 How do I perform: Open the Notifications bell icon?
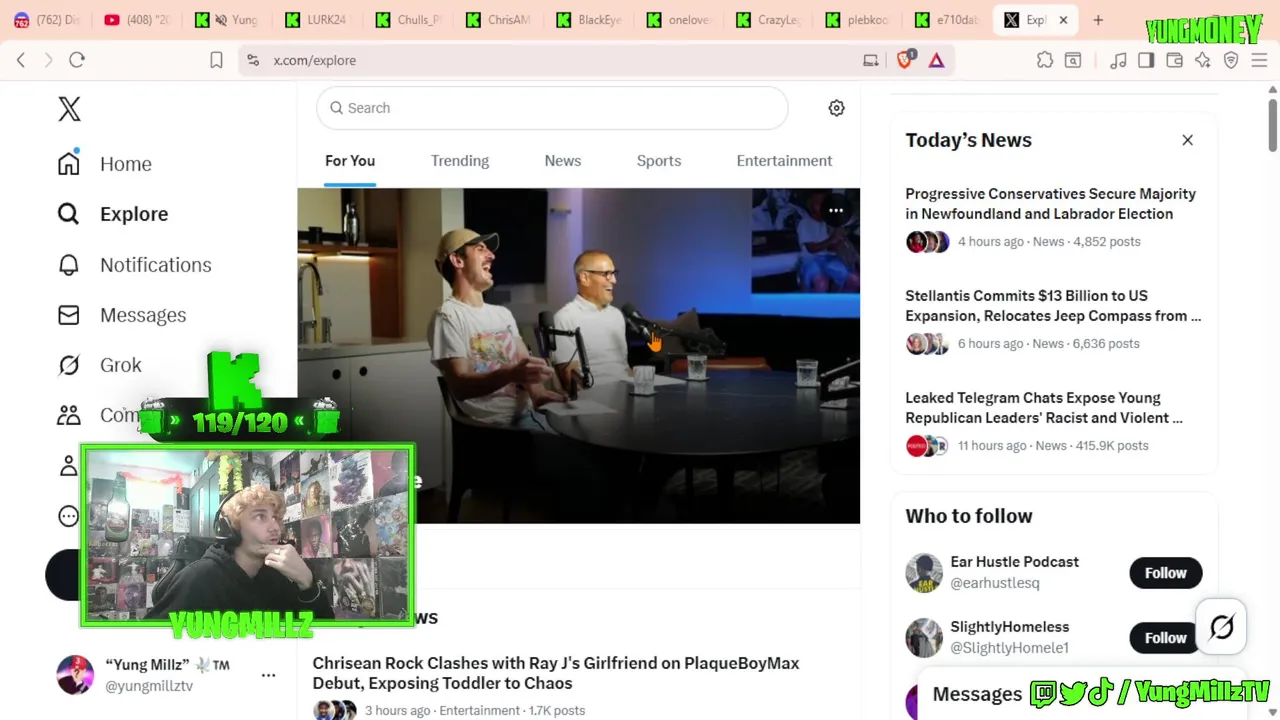[68, 265]
